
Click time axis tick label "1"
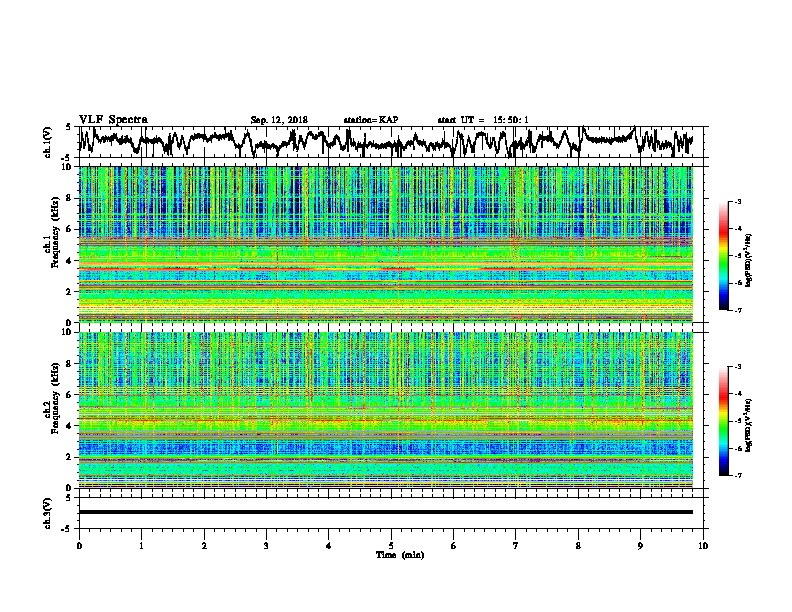[x=141, y=545]
